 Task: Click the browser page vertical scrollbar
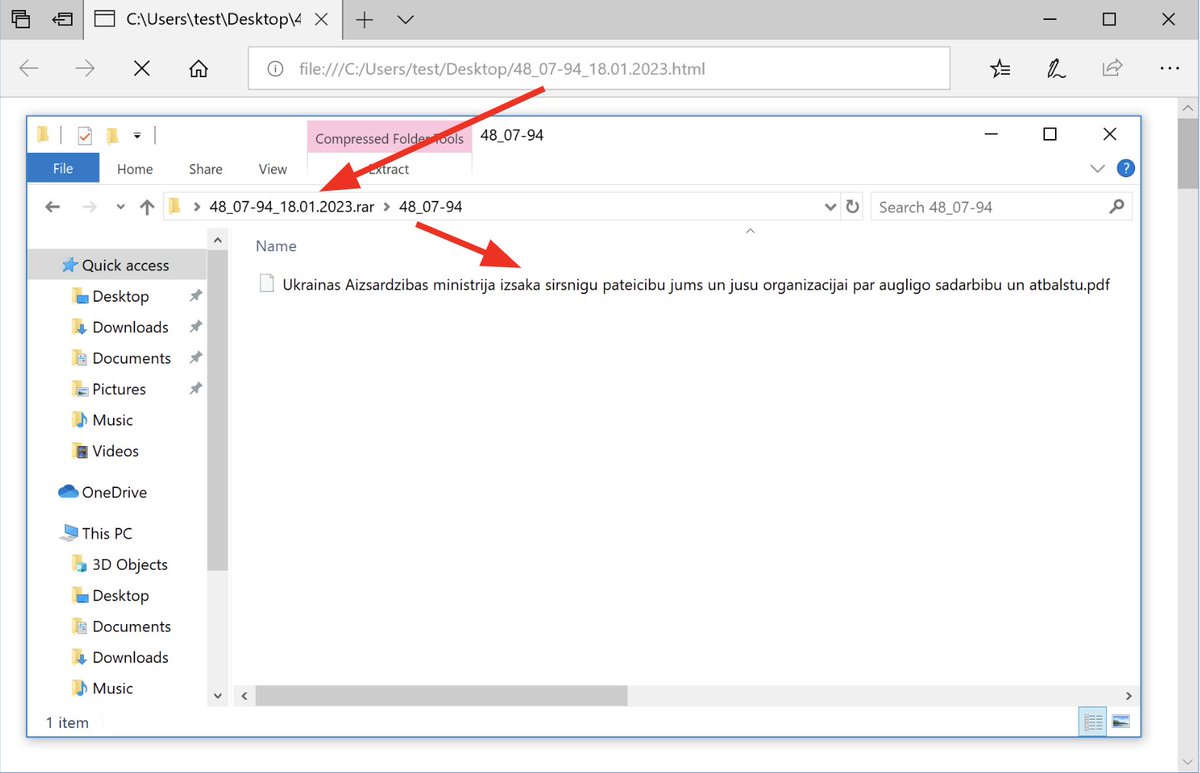tap(1188, 153)
